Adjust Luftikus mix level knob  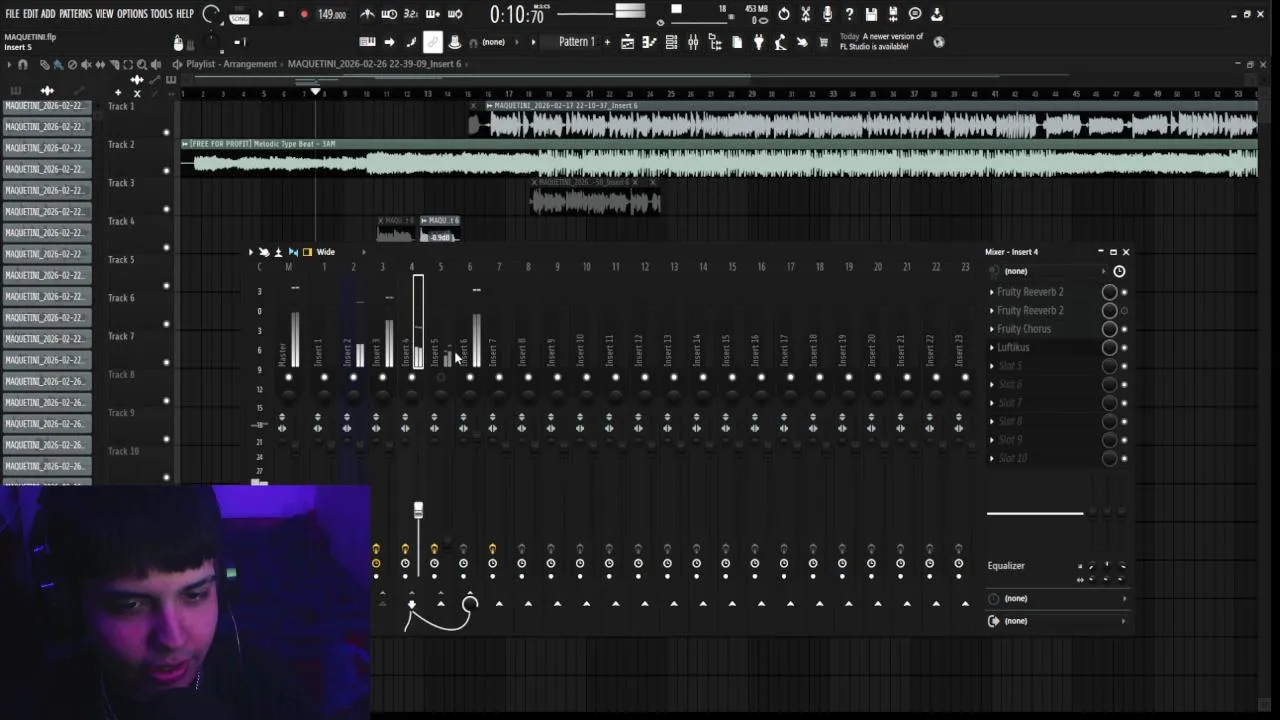point(1109,348)
